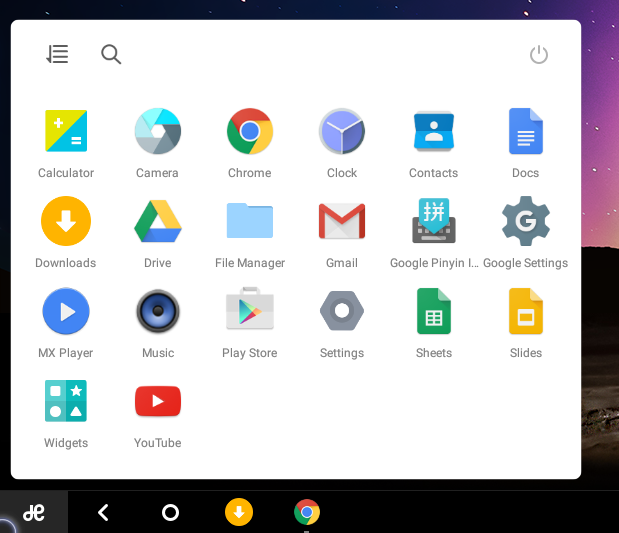The width and height of the screenshot is (619, 533).
Task: Open the Clock app
Action: coord(342,131)
